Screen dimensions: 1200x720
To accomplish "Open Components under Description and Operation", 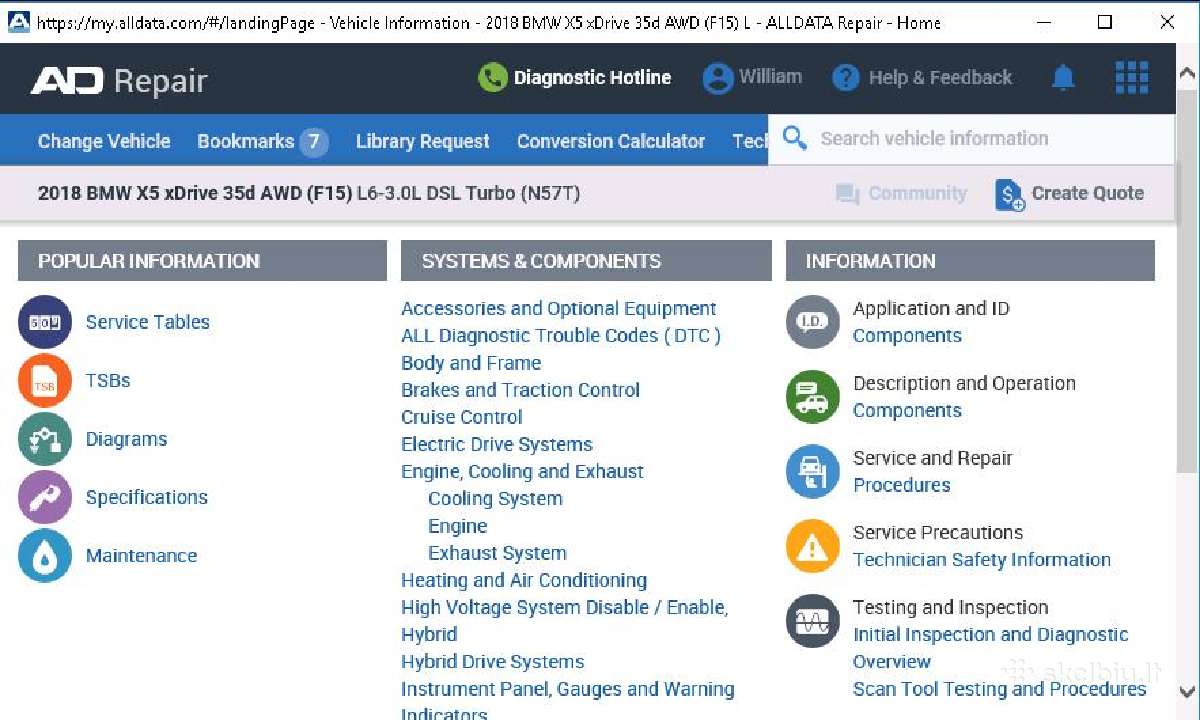I will (907, 410).
